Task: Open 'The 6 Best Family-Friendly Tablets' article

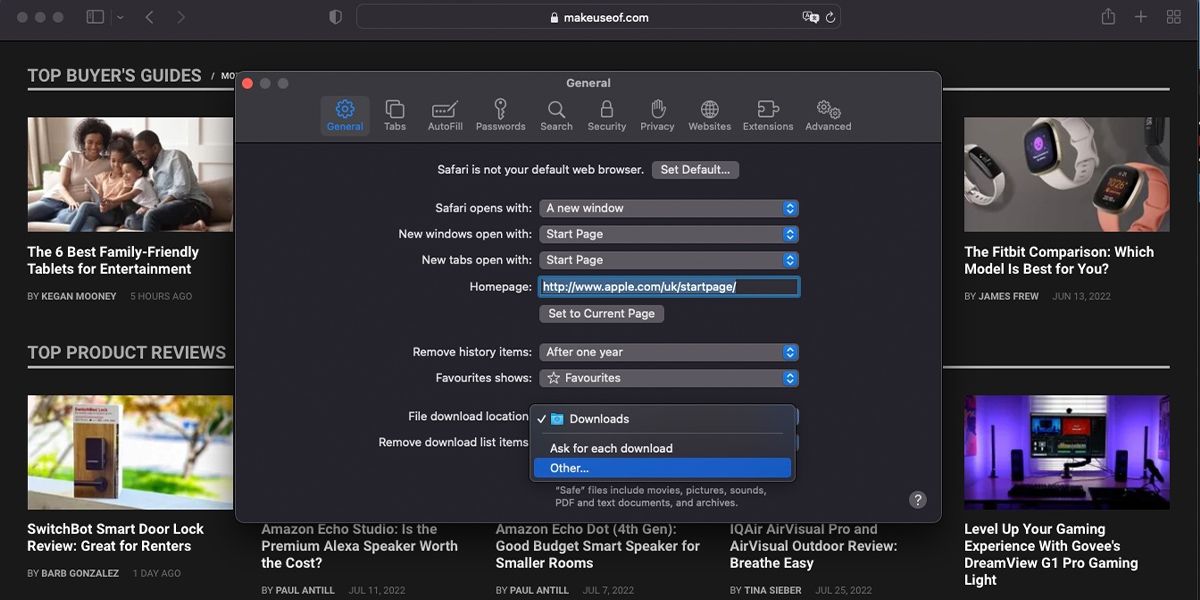Action: [x=113, y=260]
